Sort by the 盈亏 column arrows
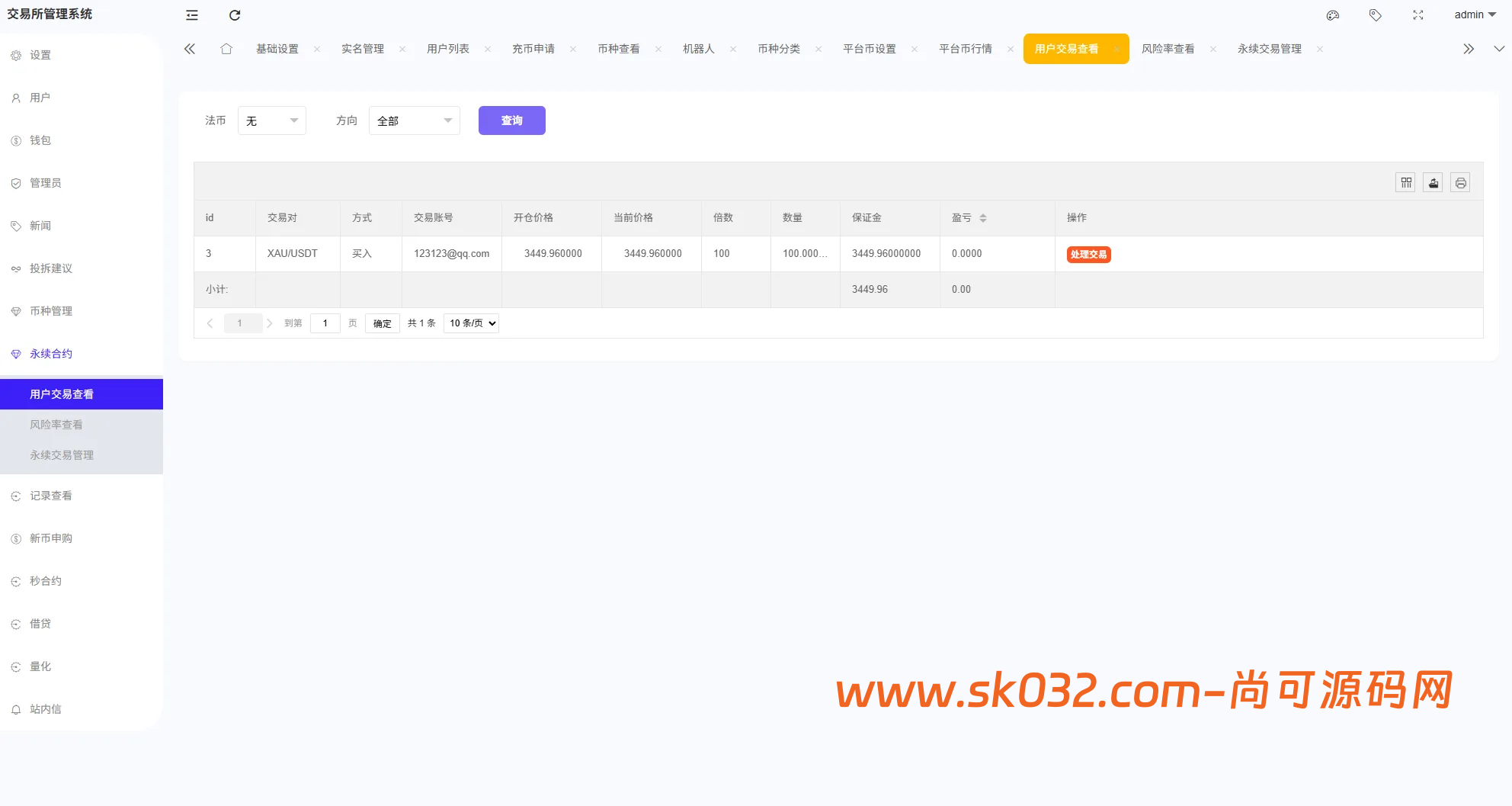 point(983,218)
